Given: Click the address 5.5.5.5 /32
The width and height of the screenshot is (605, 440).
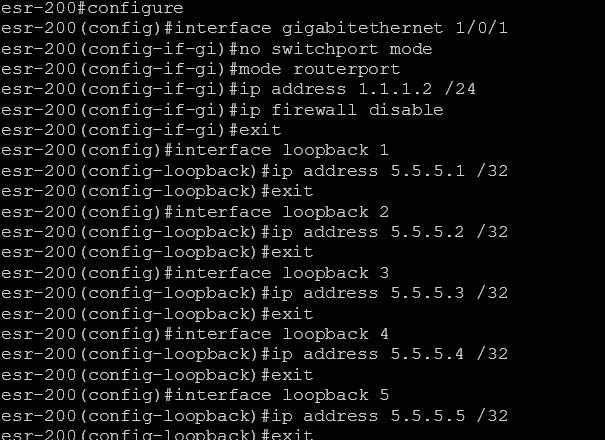Looking at the screenshot, I should click(x=449, y=416).
